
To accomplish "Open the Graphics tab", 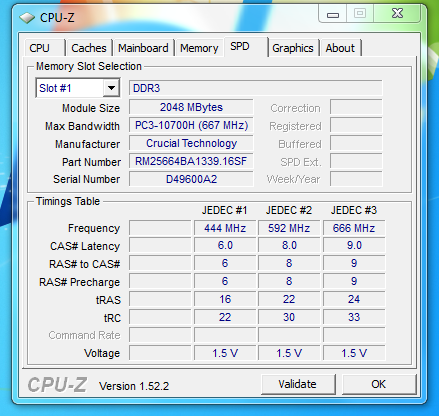I will coord(293,48).
